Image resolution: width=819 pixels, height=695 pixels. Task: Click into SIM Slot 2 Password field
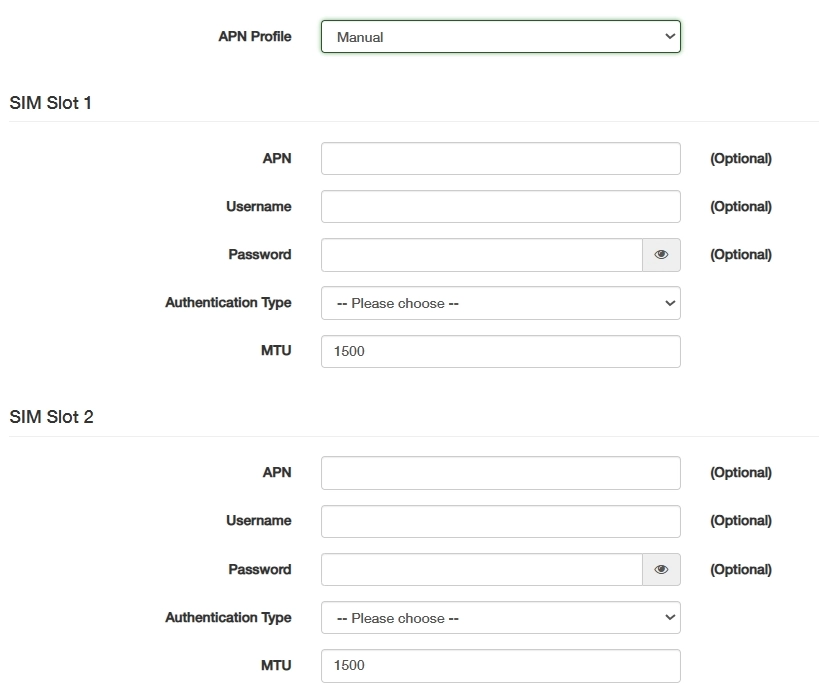pos(481,569)
